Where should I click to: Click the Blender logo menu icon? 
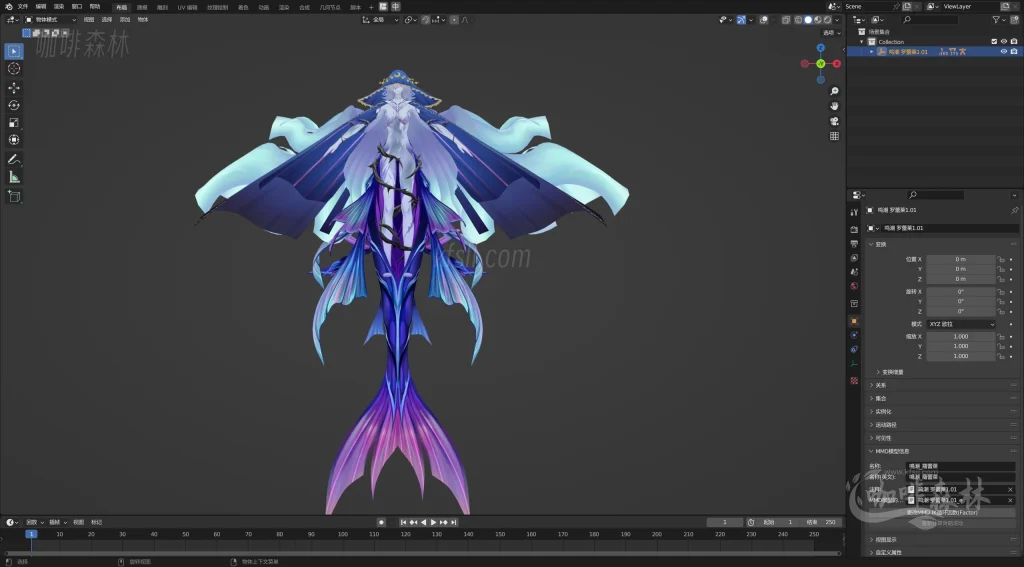pos(8,7)
